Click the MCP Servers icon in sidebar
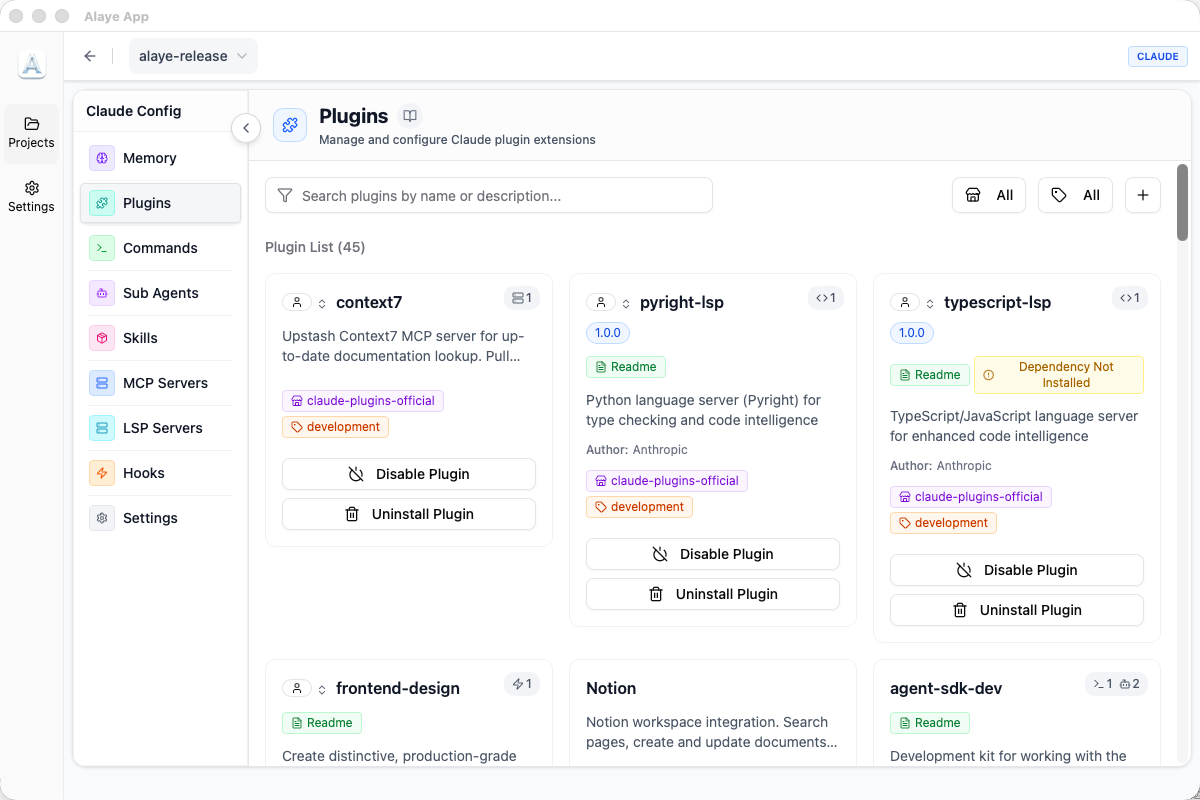Image resolution: width=1200 pixels, height=800 pixels. pos(101,382)
